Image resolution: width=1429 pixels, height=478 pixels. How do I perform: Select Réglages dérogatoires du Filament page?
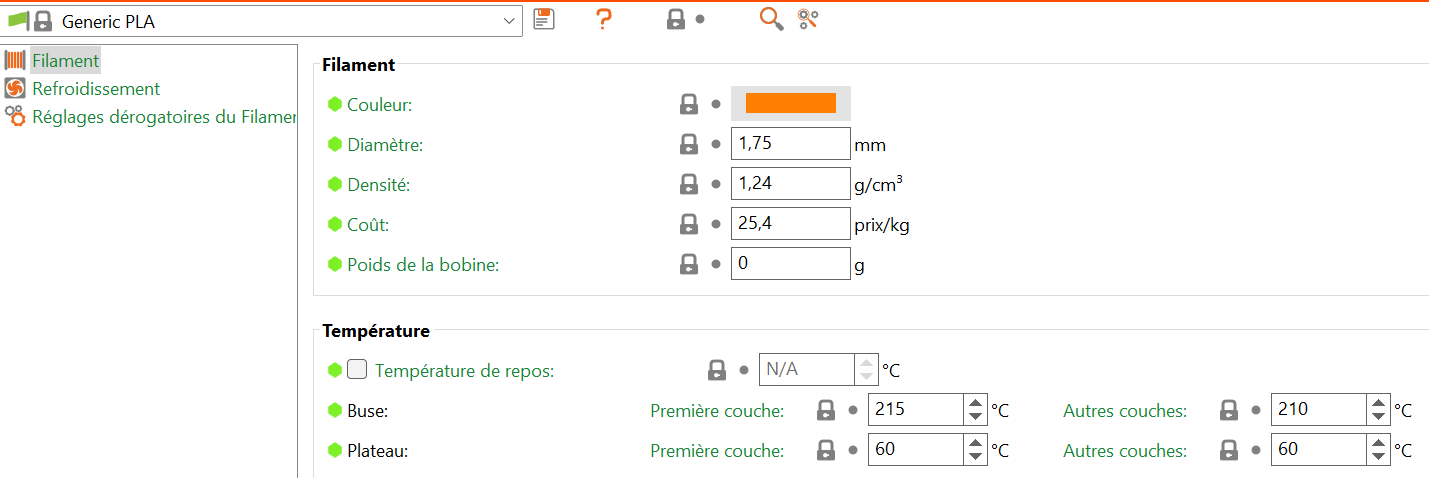(x=164, y=116)
